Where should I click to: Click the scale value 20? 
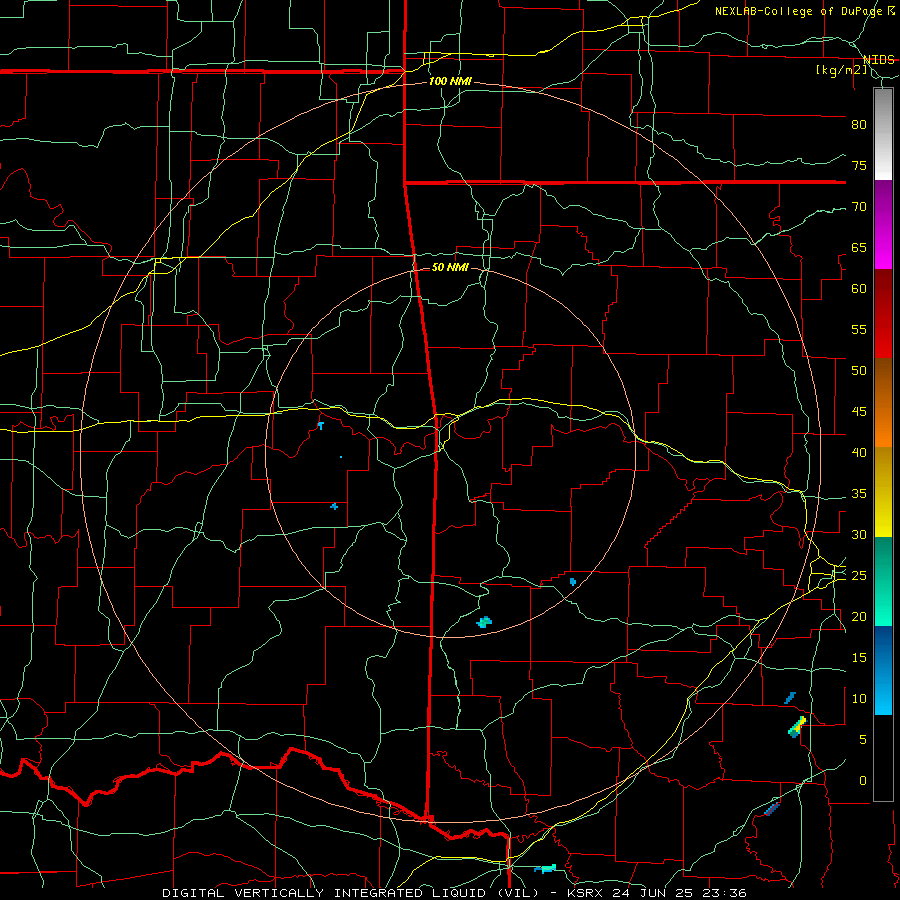click(859, 616)
